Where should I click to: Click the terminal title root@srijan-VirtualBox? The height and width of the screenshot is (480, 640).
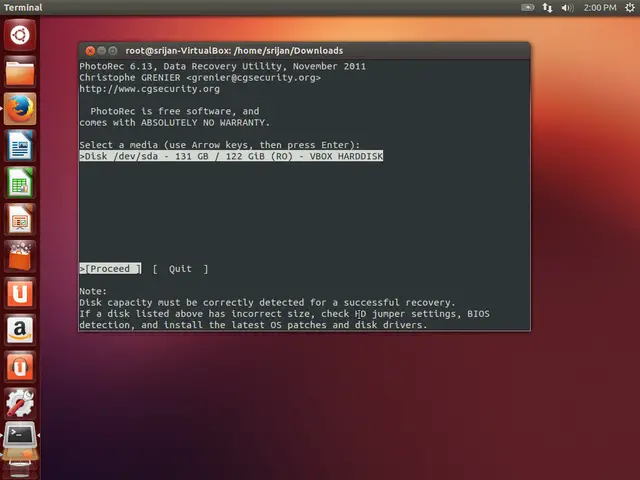pos(234,51)
